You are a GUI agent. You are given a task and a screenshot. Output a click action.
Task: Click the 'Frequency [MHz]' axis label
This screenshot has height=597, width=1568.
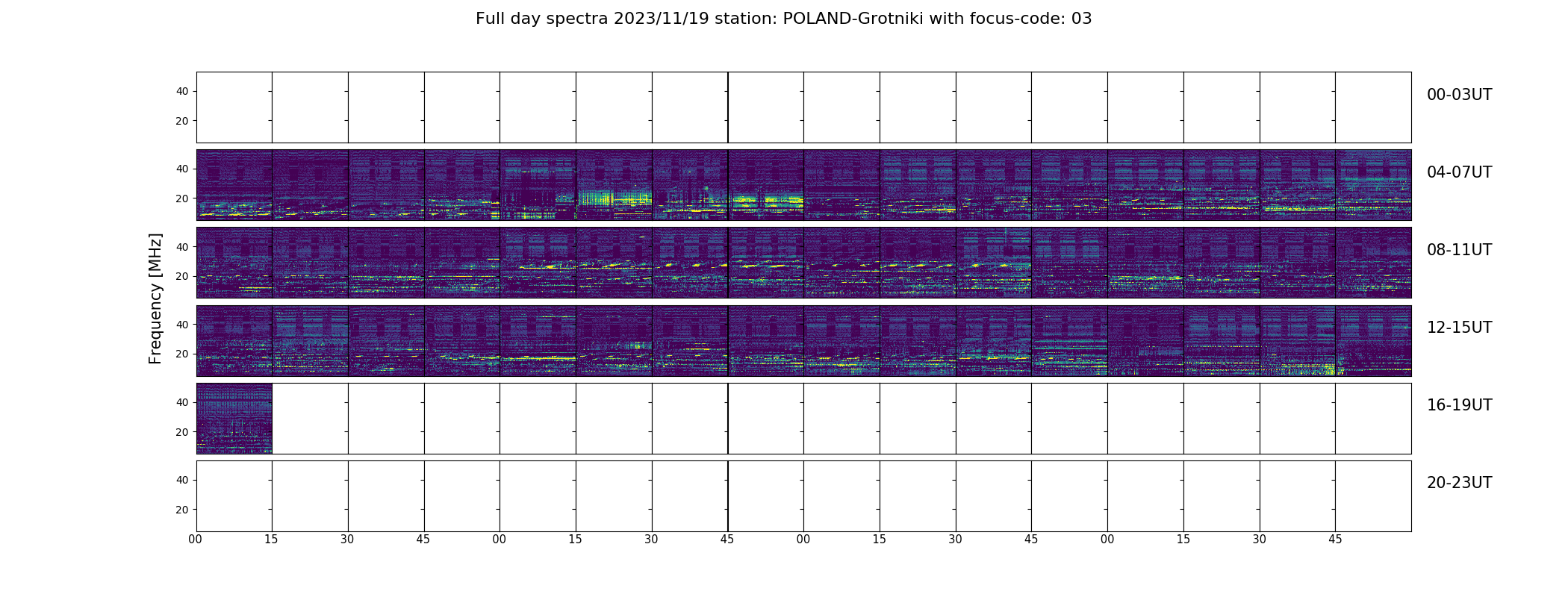(x=155, y=298)
